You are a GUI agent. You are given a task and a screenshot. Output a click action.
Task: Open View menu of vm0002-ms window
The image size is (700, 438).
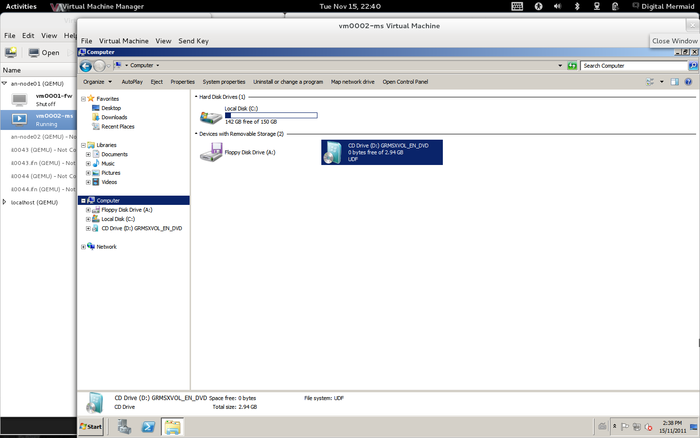[163, 41]
